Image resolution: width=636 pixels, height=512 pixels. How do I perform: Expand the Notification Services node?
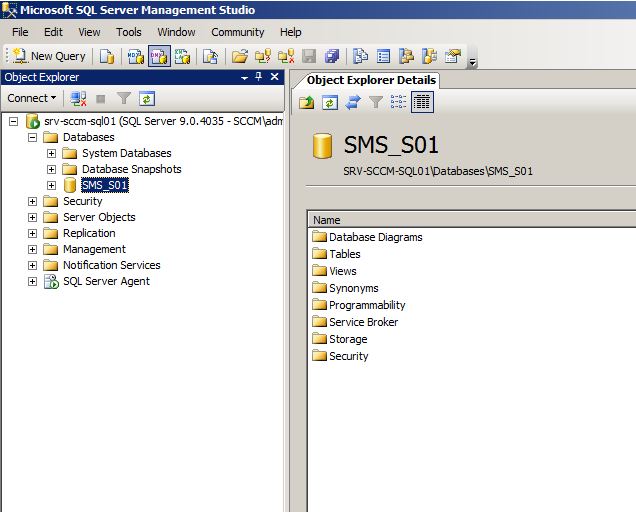[32, 265]
